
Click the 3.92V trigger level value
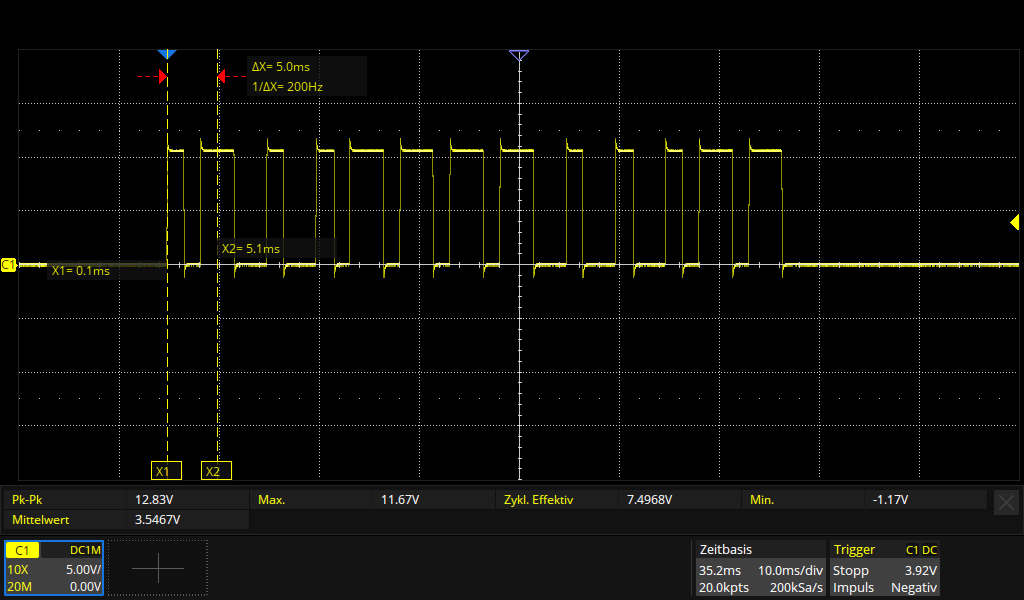[921, 570]
